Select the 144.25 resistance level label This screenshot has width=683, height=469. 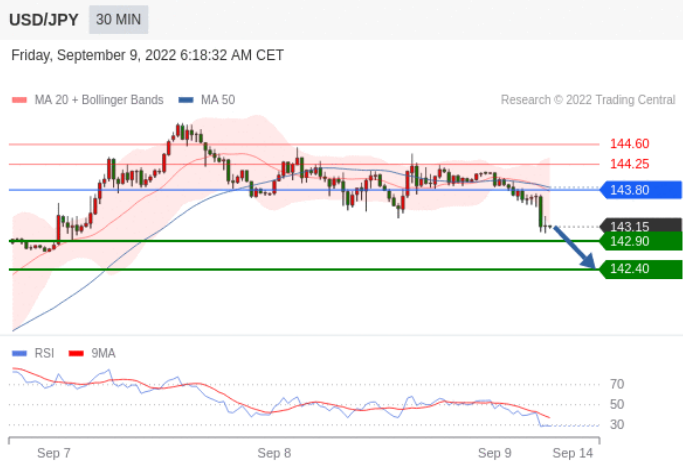tap(629, 164)
